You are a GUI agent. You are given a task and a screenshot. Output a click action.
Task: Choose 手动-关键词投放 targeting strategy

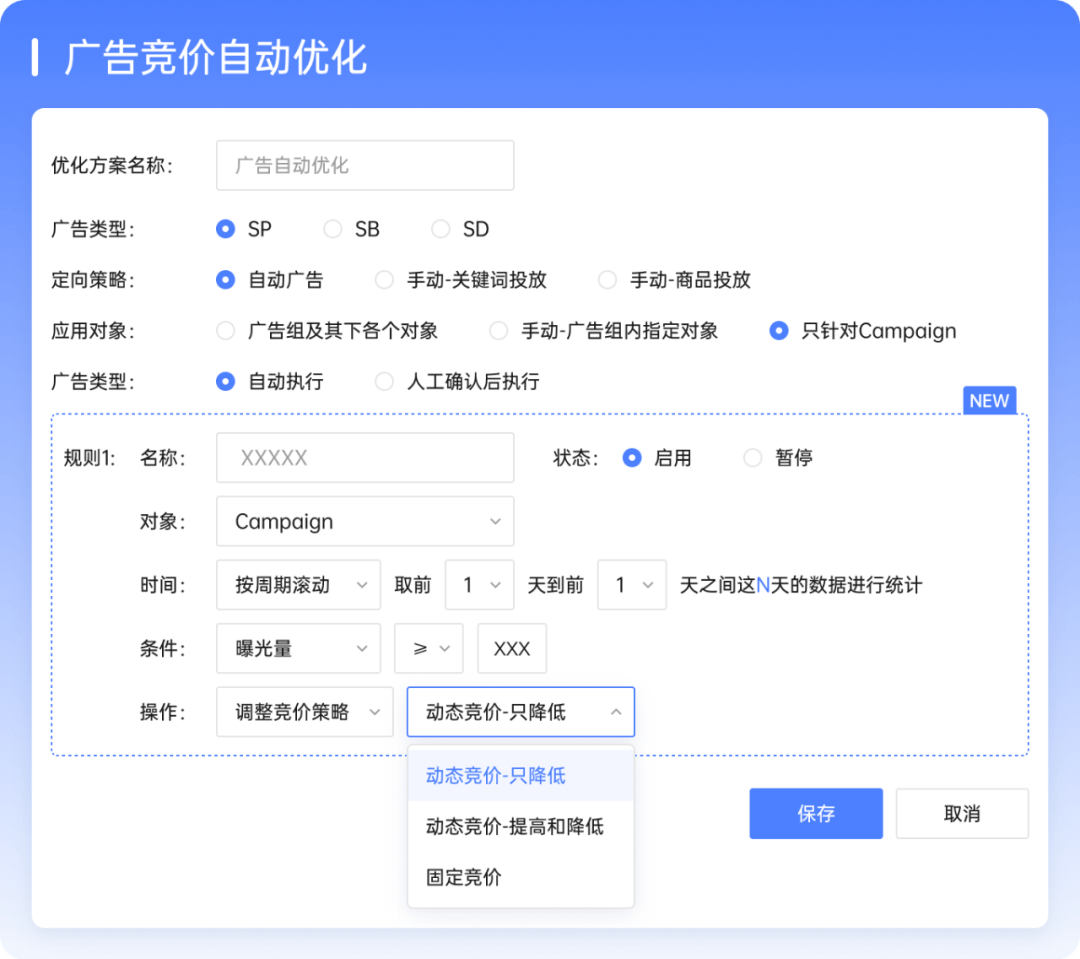click(384, 280)
